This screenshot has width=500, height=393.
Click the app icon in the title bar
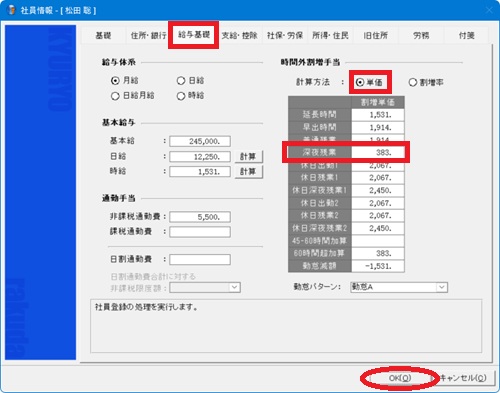click(x=12, y=10)
